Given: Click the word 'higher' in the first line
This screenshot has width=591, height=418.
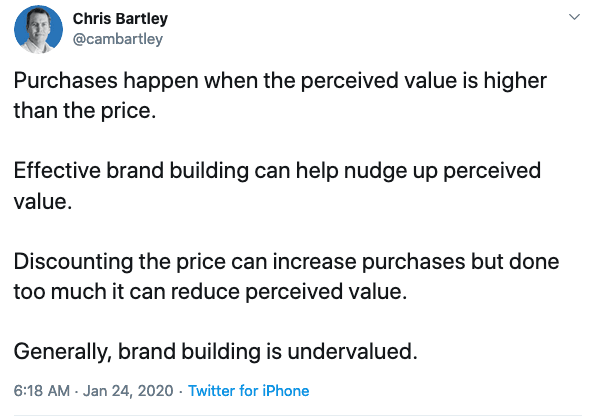Looking at the screenshot, I should coord(515,81).
